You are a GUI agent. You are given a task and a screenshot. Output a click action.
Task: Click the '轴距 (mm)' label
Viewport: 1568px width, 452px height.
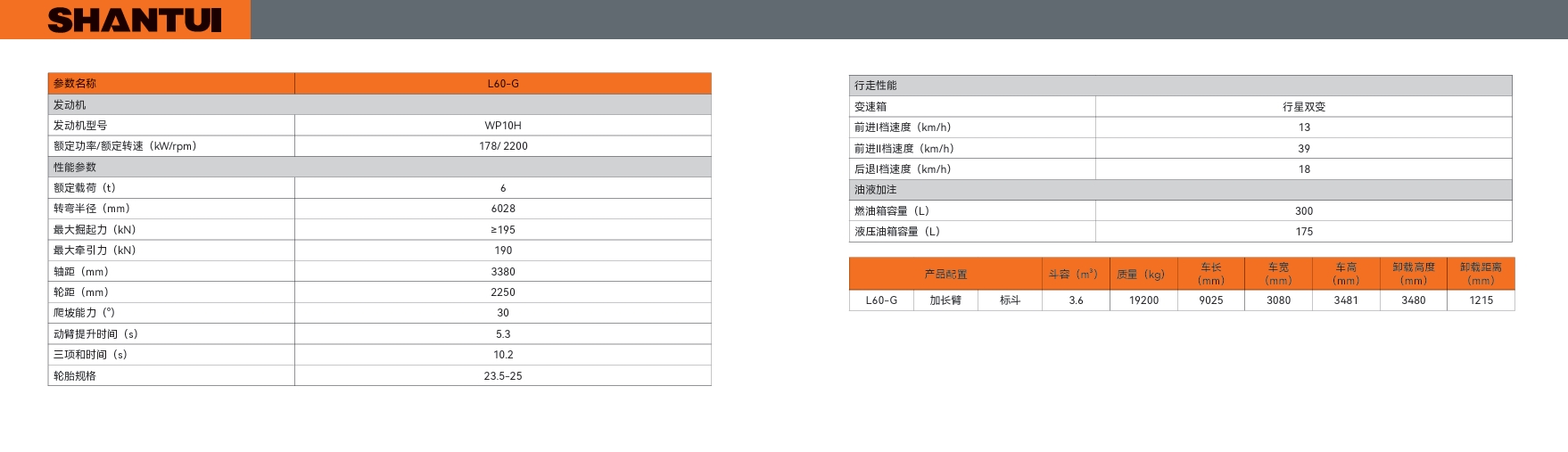81,272
